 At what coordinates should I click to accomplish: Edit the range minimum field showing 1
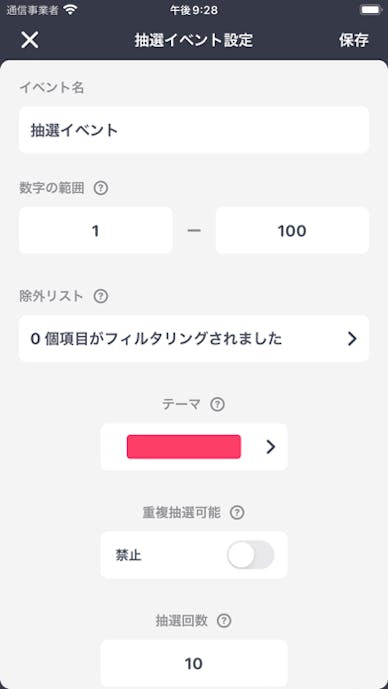click(x=95, y=230)
